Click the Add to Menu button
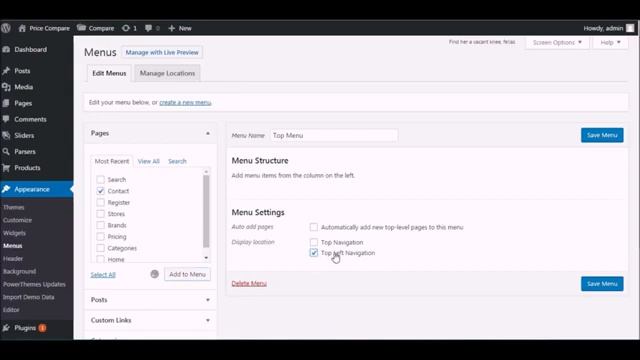 [187, 274]
